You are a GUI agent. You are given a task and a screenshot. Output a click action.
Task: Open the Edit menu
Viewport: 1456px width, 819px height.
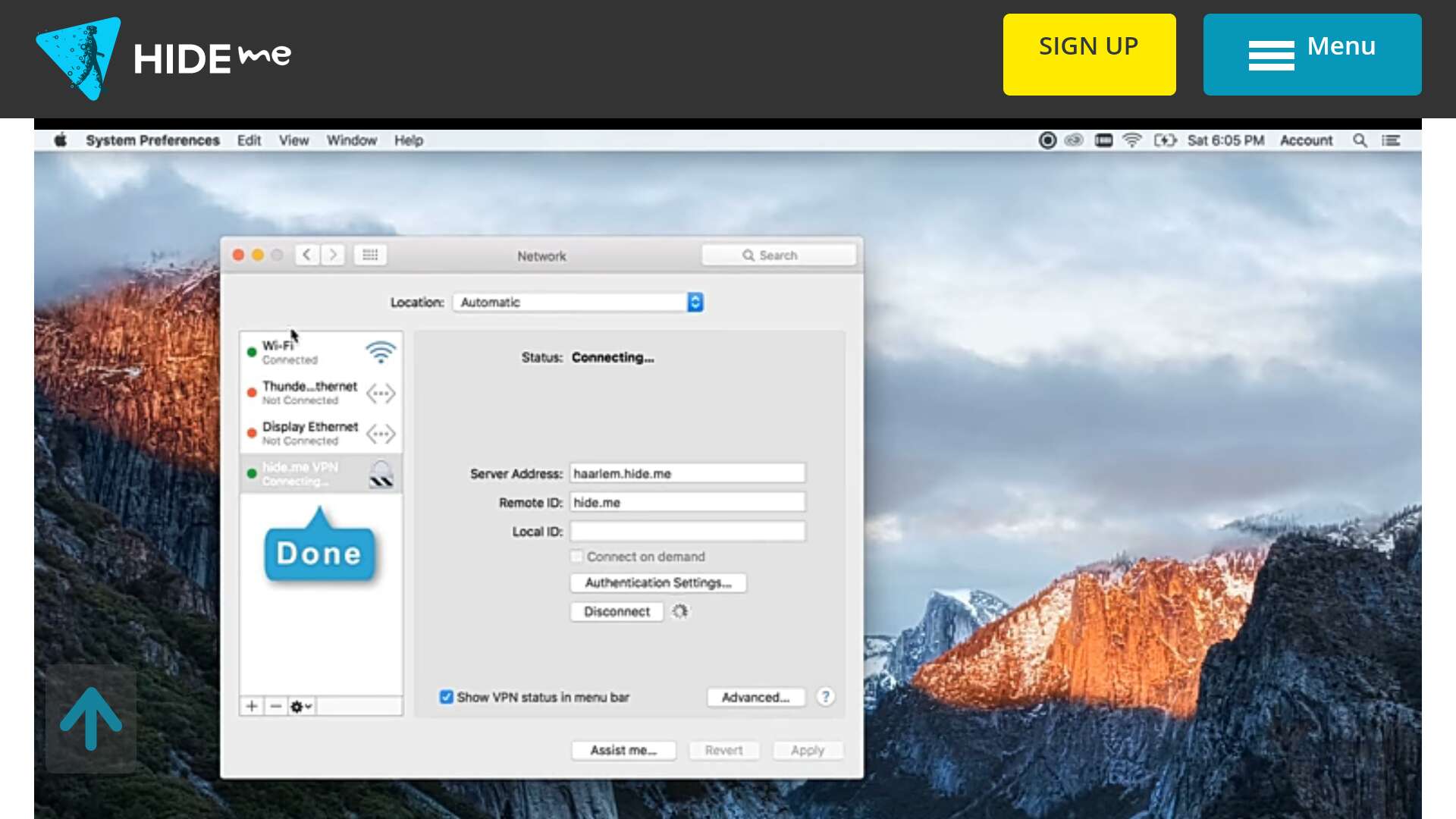click(249, 140)
